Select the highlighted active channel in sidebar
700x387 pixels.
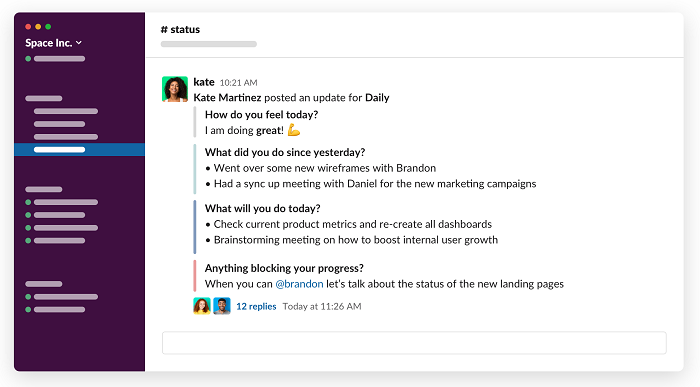click(x=79, y=150)
